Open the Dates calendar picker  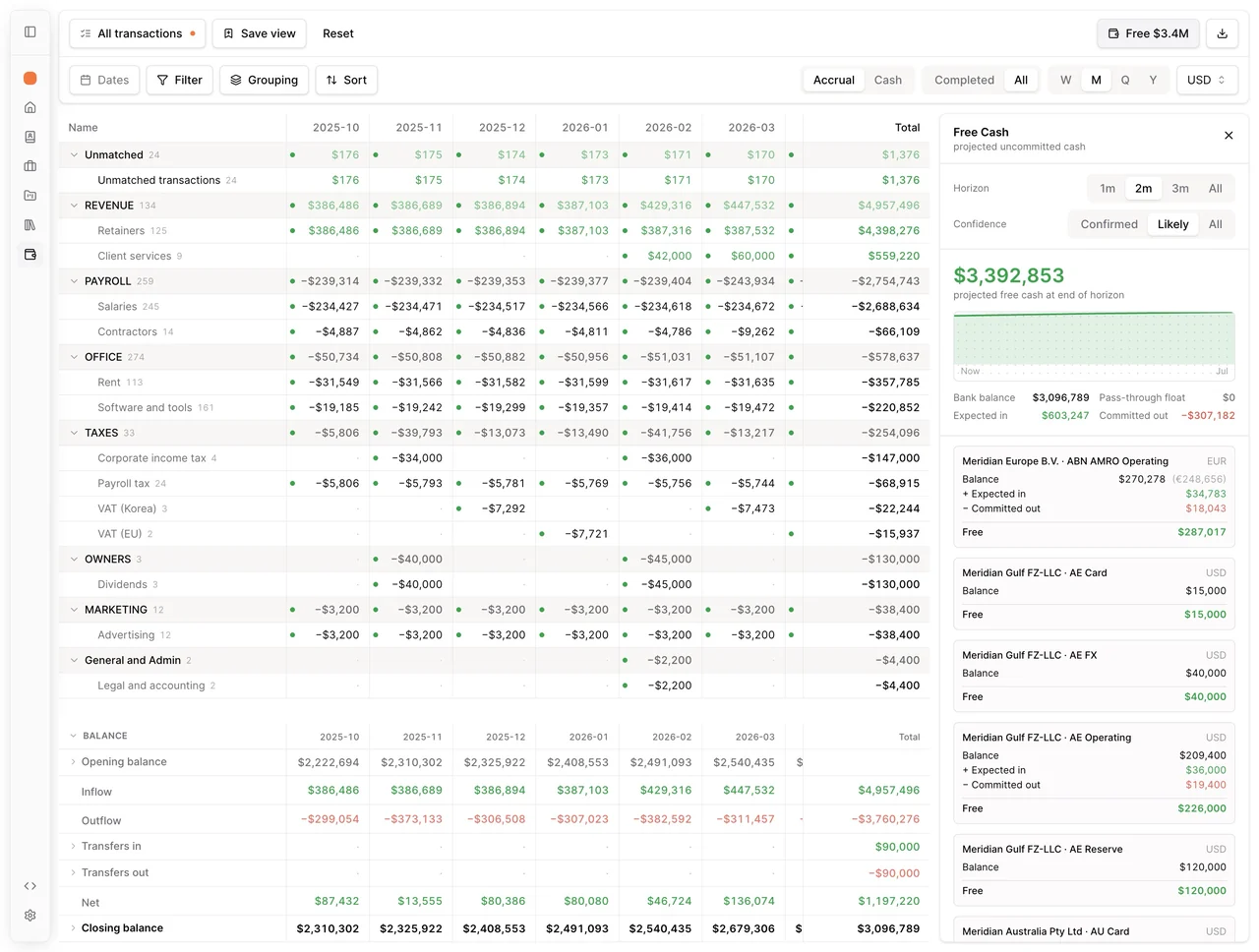pyautogui.click(x=104, y=80)
